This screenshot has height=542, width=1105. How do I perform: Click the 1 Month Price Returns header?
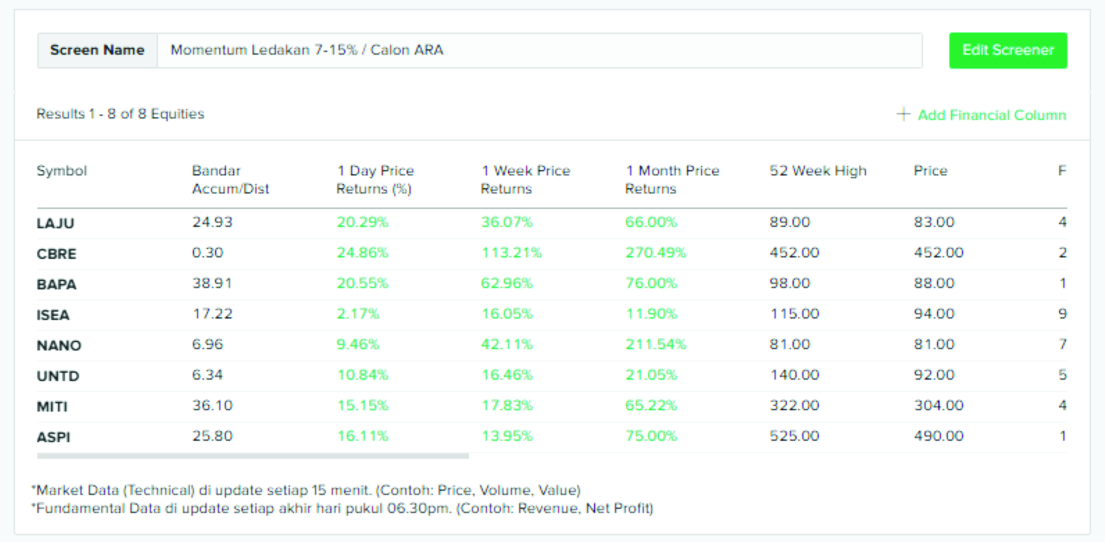pos(672,179)
